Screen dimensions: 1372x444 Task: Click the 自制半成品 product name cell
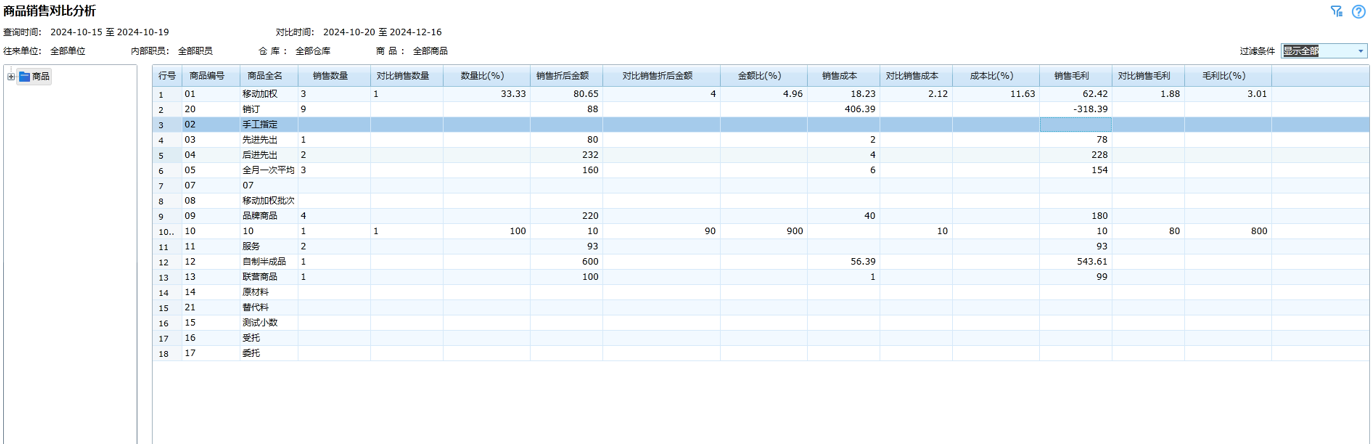(x=264, y=262)
